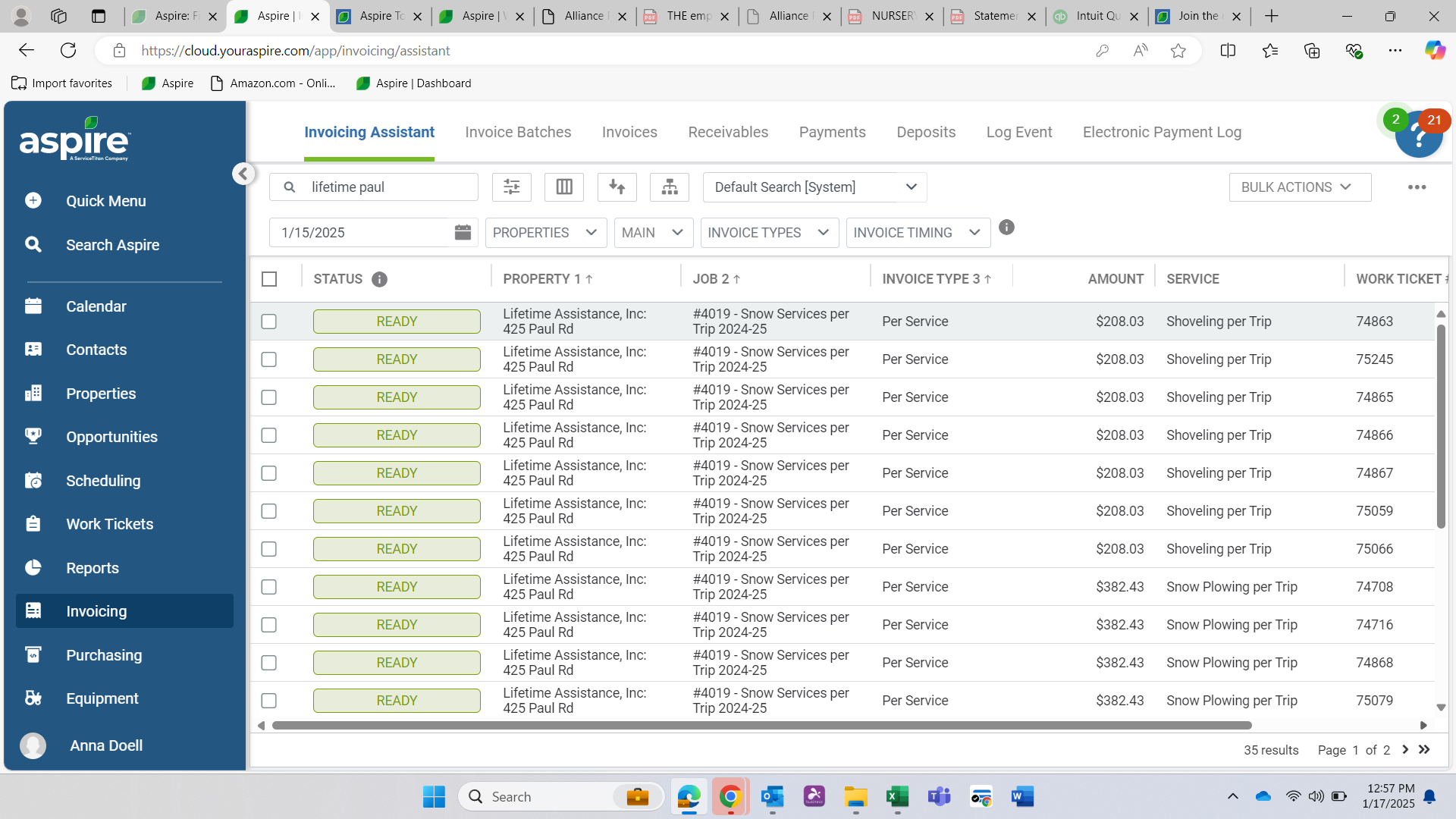Open the Bulk Actions dropdown

1300,187
